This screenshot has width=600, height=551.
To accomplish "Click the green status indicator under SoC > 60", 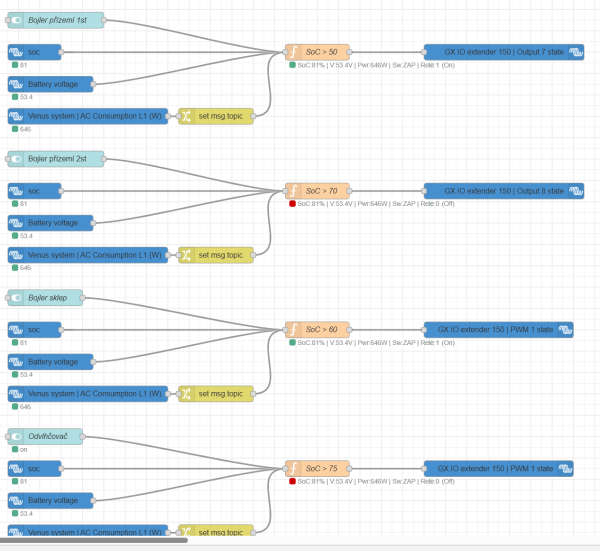I will click(x=292, y=343).
